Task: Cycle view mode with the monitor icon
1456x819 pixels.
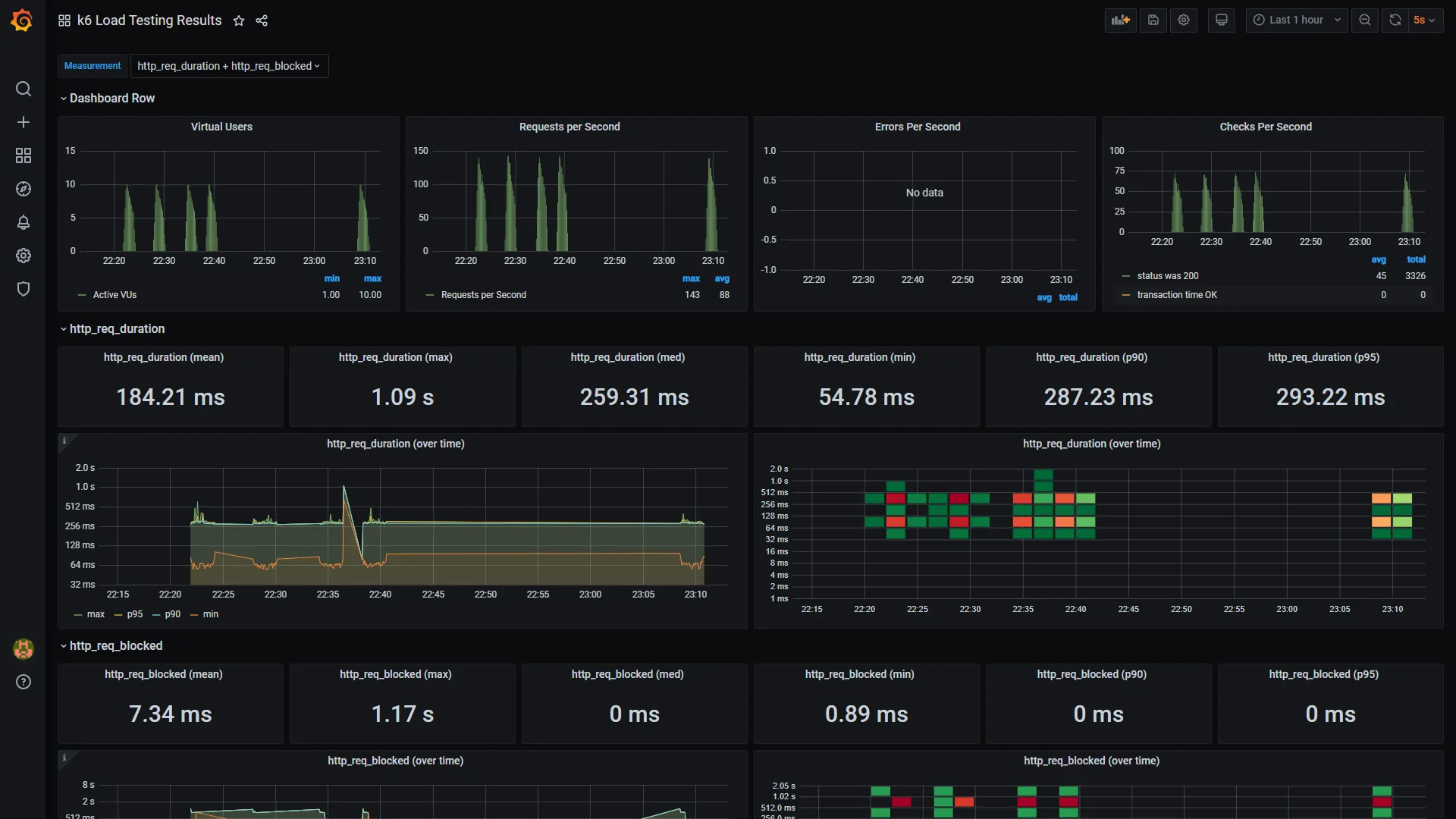Action: click(1221, 20)
